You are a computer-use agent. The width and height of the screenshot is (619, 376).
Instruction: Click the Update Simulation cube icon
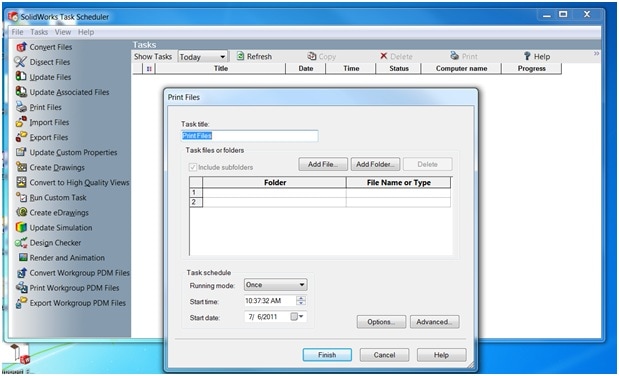[21, 227]
